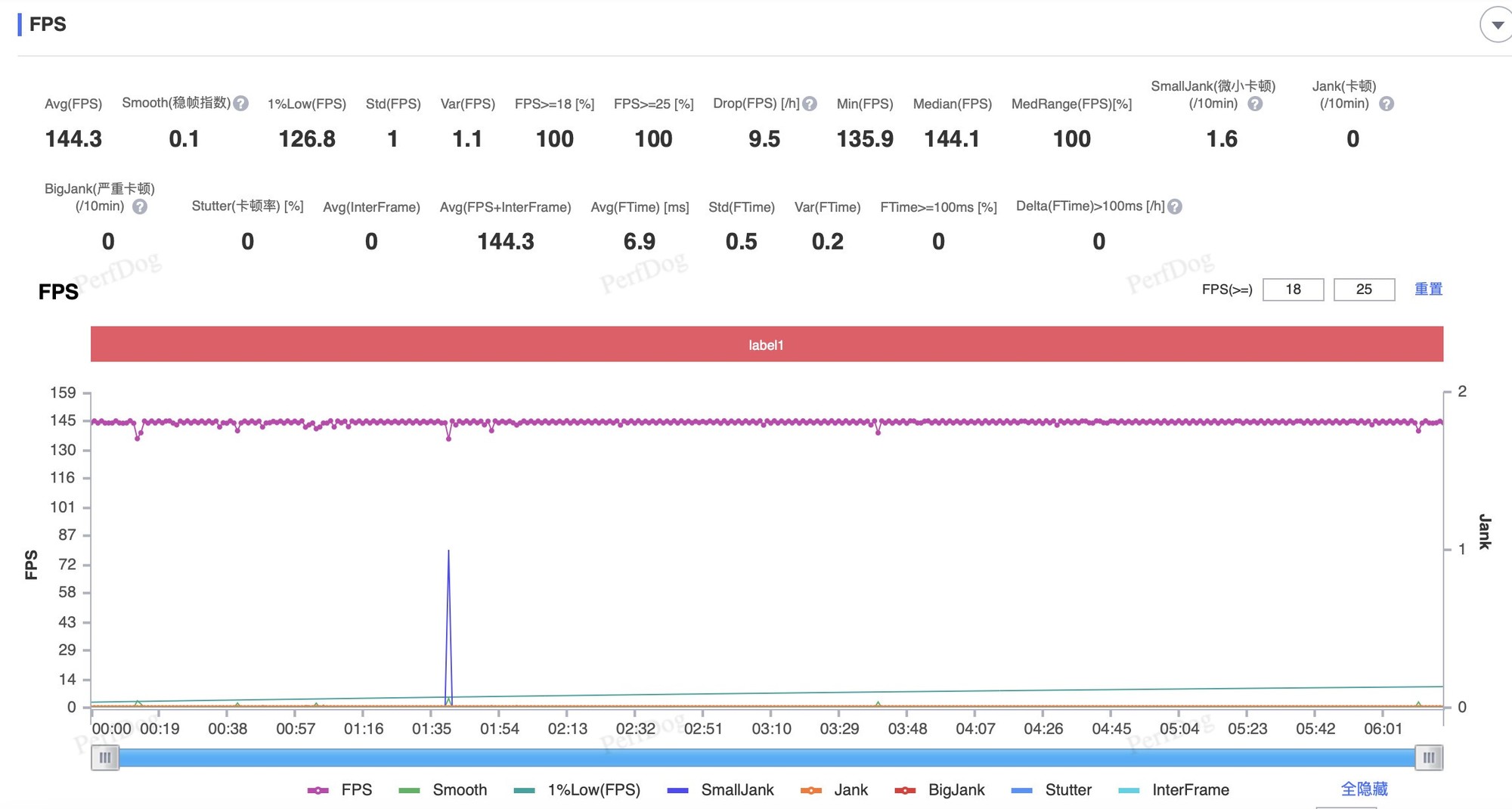
Task: Click the Avg(FTime) value 6.9
Action: 640,242
